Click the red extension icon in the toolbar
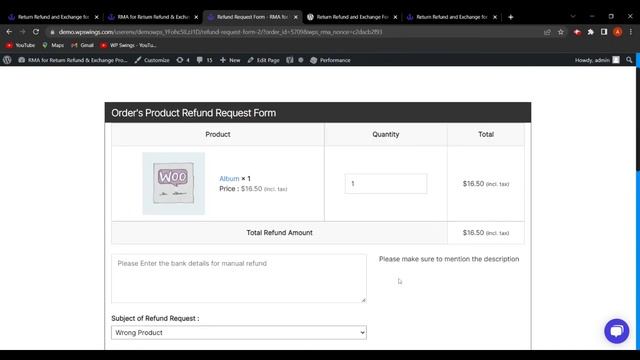Image resolution: width=640 pixels, height=360 pixels. pos(577,32)
